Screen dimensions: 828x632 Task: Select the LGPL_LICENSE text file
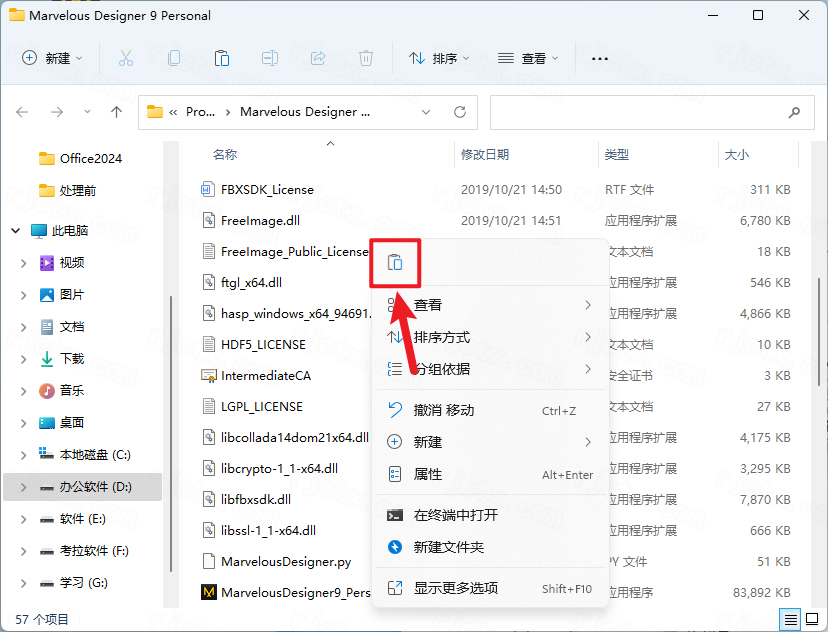[x=252, y=407]
